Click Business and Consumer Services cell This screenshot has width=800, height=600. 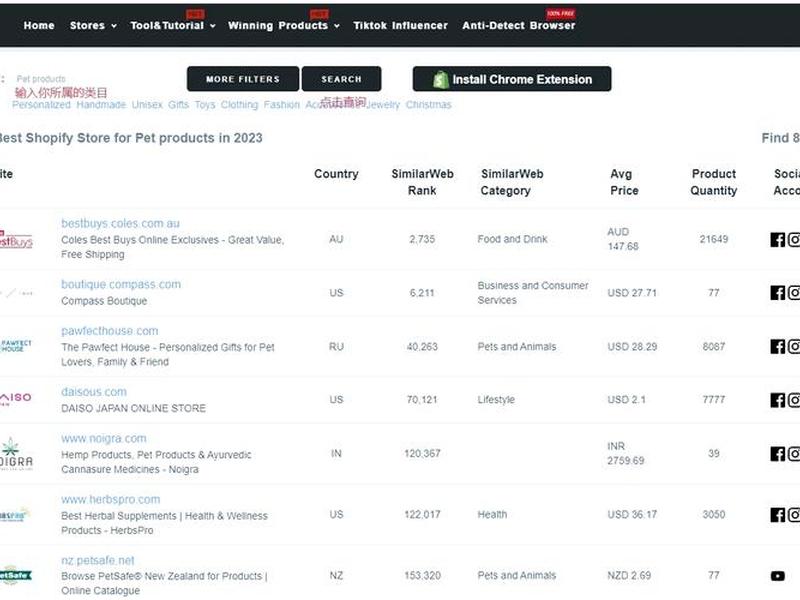[x=533, y=293]
